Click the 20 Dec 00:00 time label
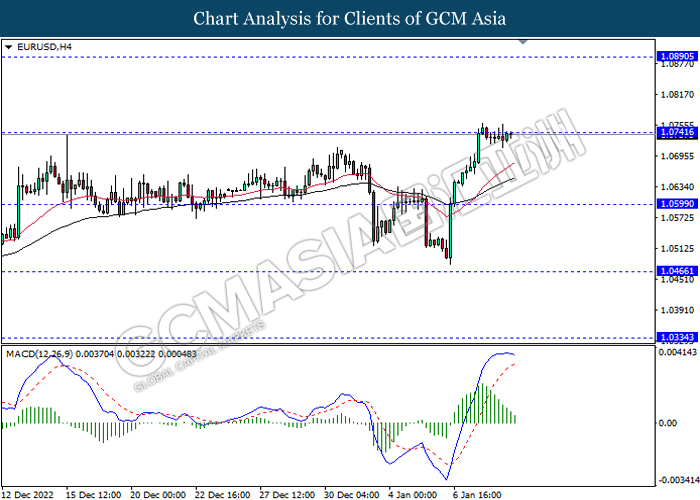This screenshot has width=700, height=500. 158,495
